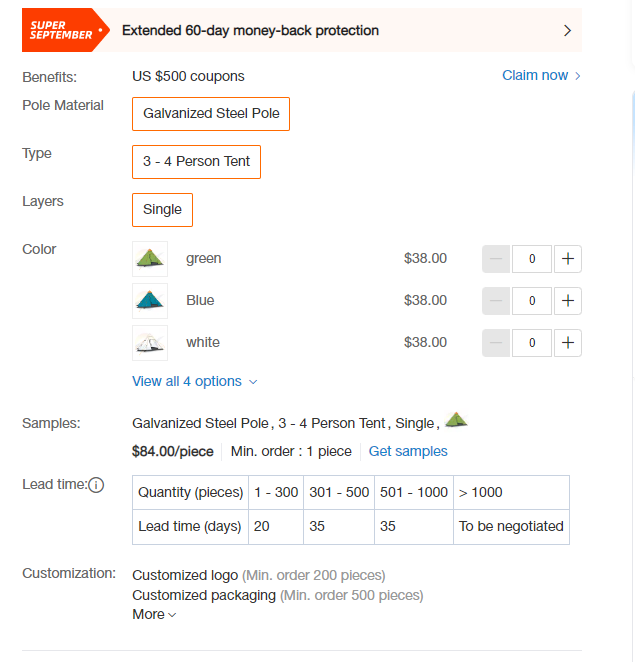The image size is (635, 662).
Task: Click the Super September banner arrow
Action: 567,30
